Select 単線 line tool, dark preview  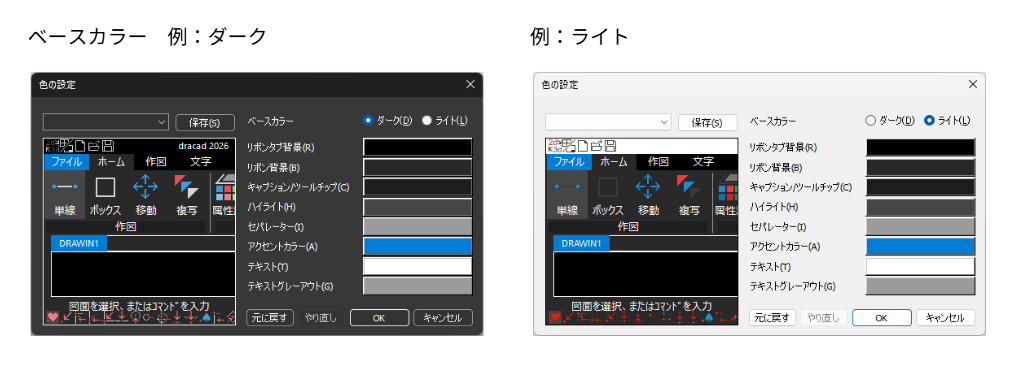tap(65, 194)
